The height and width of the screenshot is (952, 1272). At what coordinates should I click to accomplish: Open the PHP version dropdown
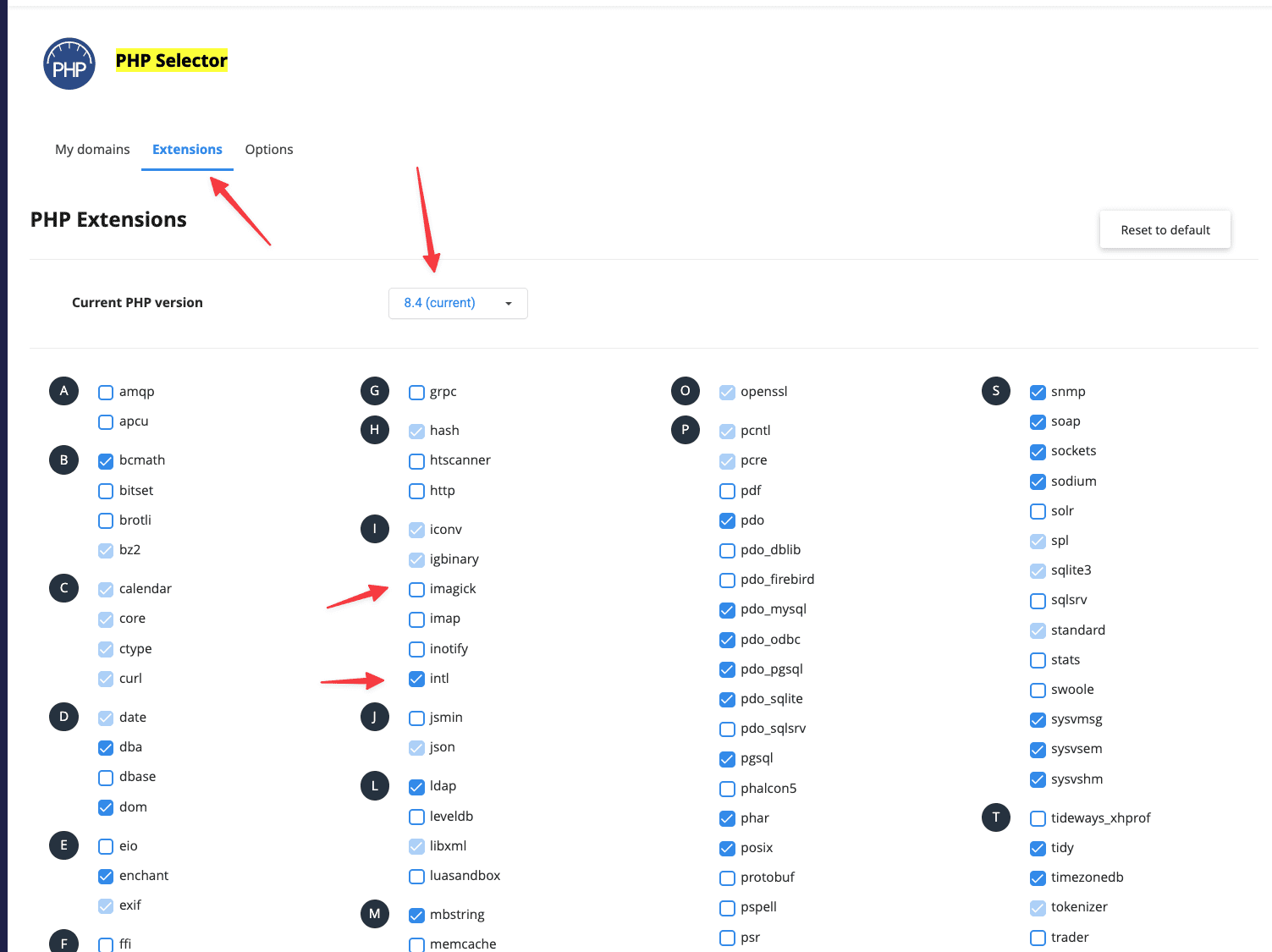[x=457, y=303]
